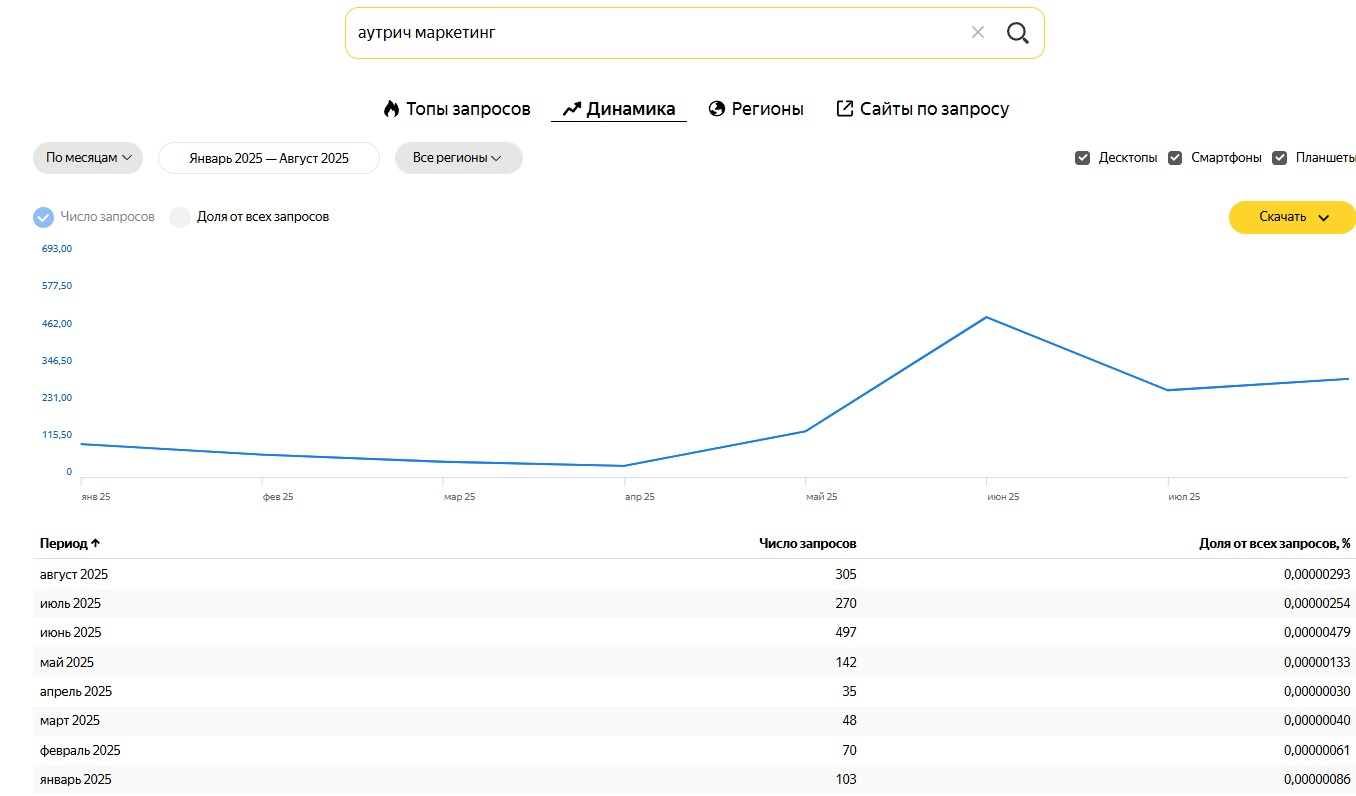1356x796 pixels.
Task: Select the Доля от всех запросов radio
Action: (x=180, y=217)
